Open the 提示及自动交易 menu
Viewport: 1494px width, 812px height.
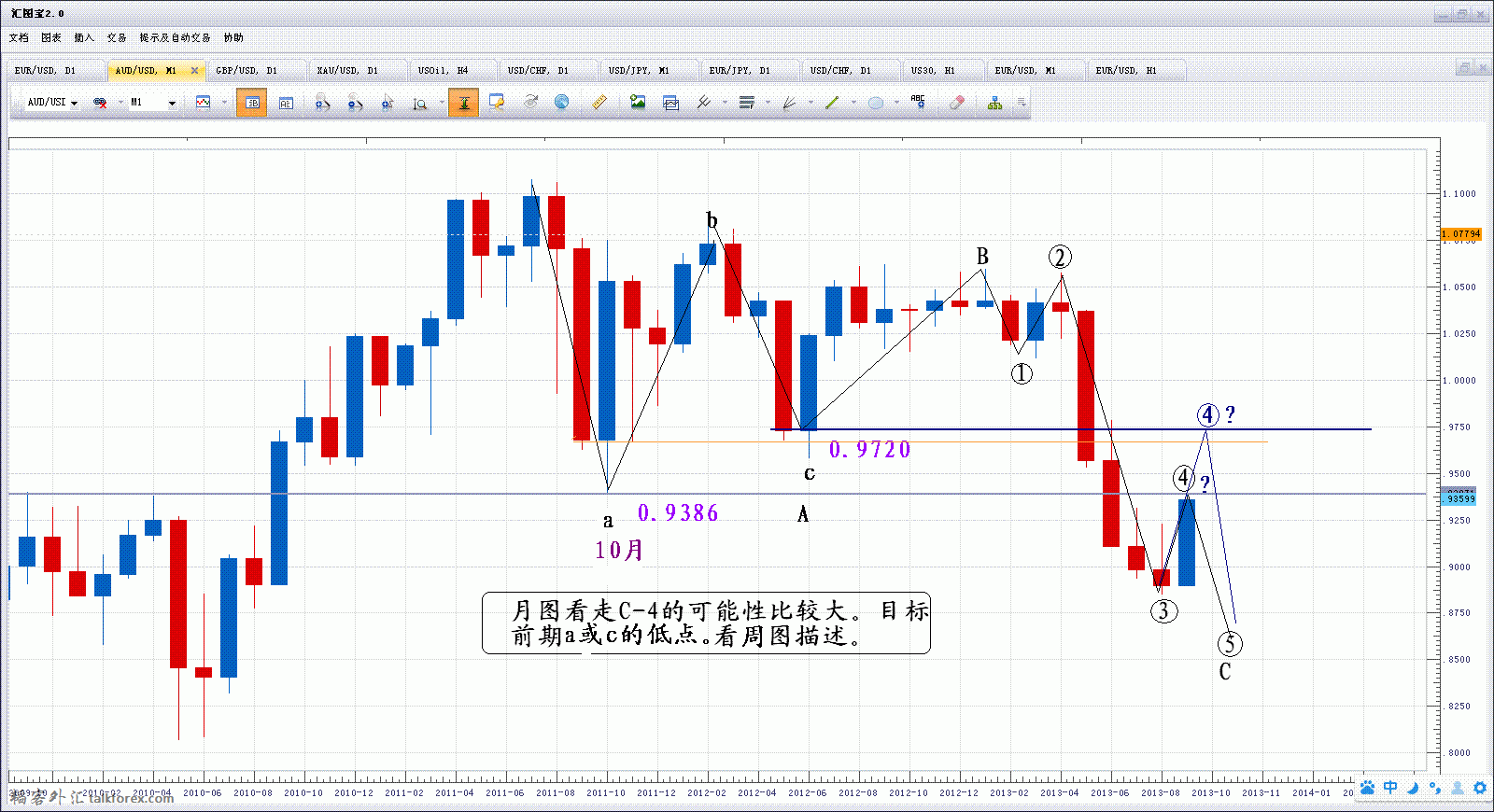pos(176,38)
